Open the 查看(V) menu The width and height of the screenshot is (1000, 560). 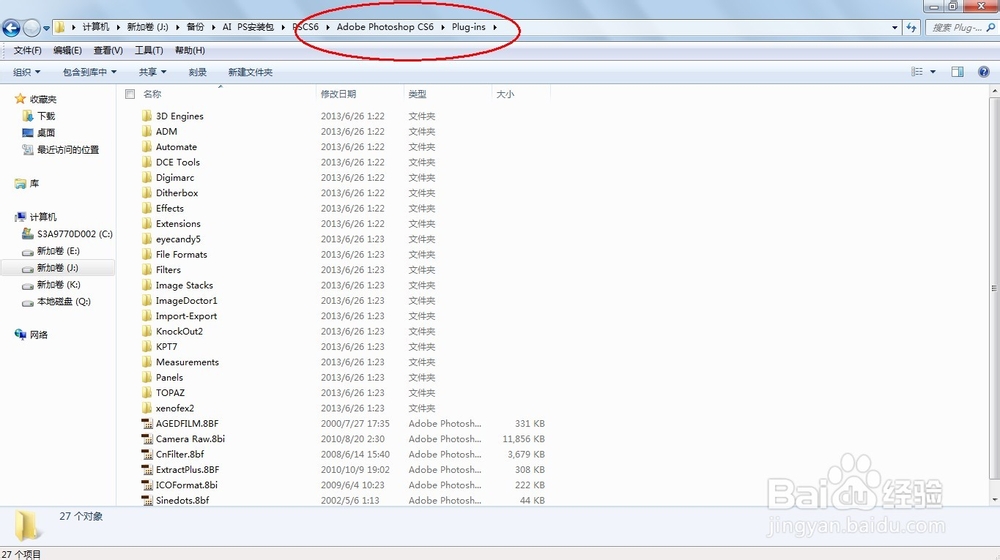(x=108, y=50)
